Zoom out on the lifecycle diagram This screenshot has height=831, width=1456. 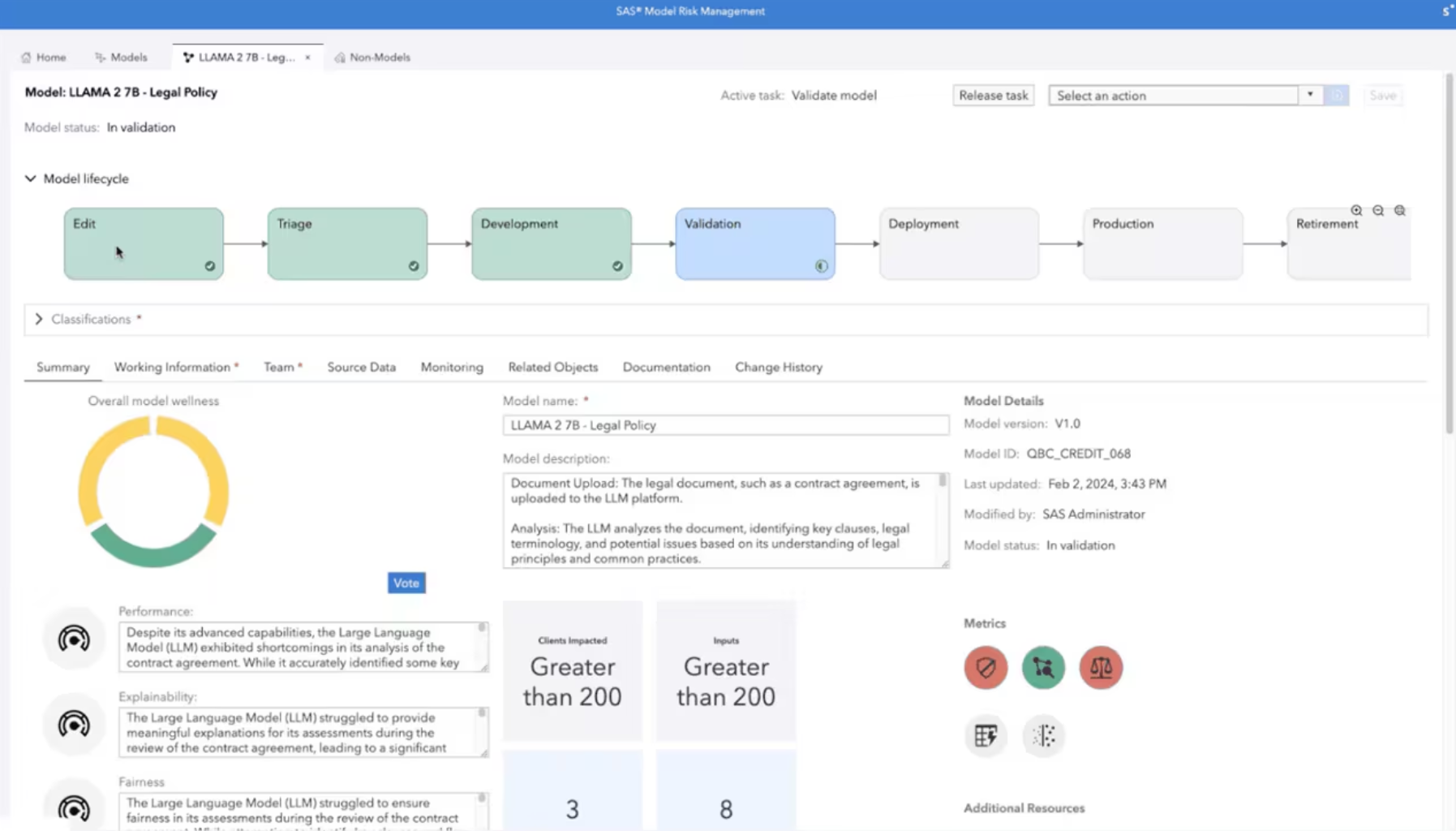tap(1378, 210)
